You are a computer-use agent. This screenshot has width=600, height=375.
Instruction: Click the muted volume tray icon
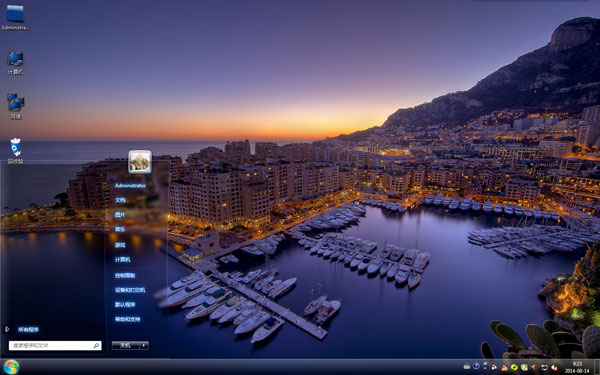554,367
